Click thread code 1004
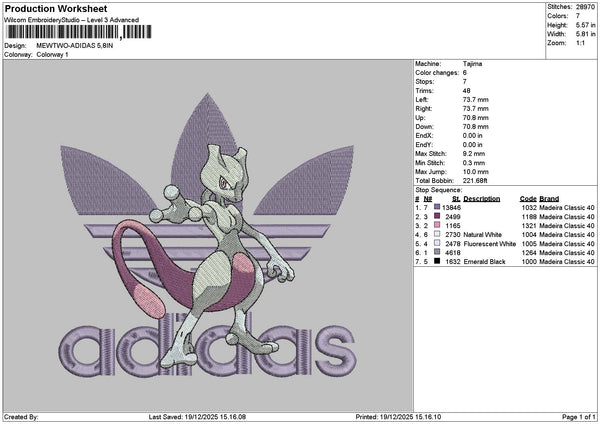600x424 pixels. [529, 235]
